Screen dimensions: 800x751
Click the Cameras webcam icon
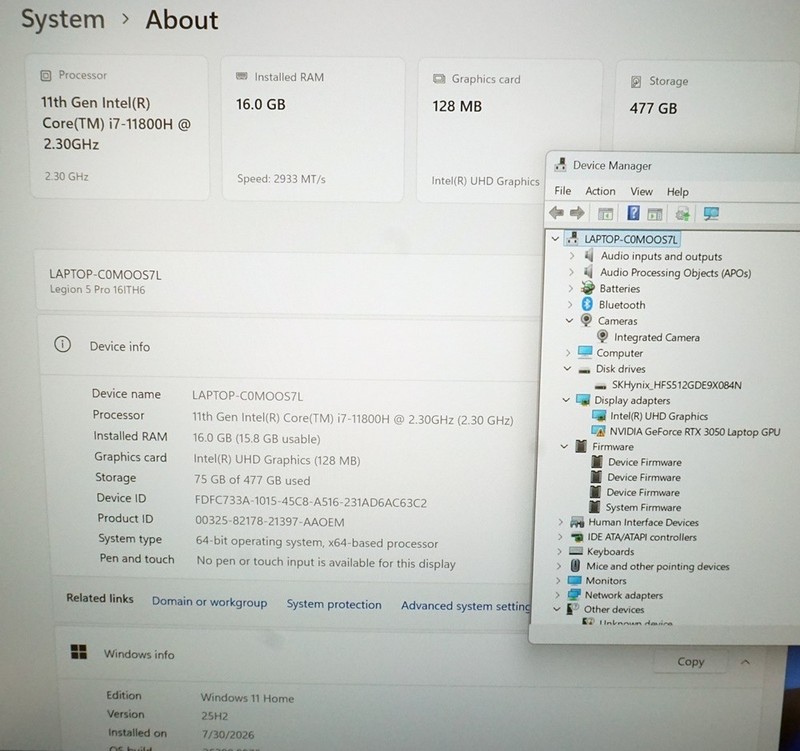pos(586,320)
